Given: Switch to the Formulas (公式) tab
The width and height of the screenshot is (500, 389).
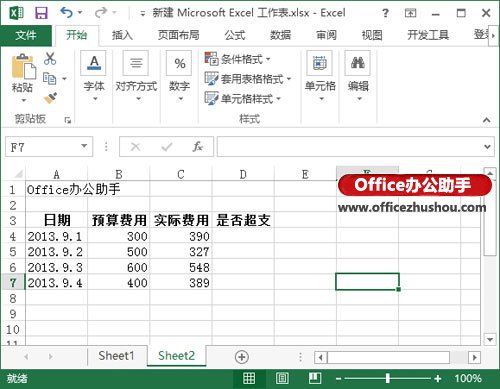Looking at the screenshot, I should pos(235,35).
